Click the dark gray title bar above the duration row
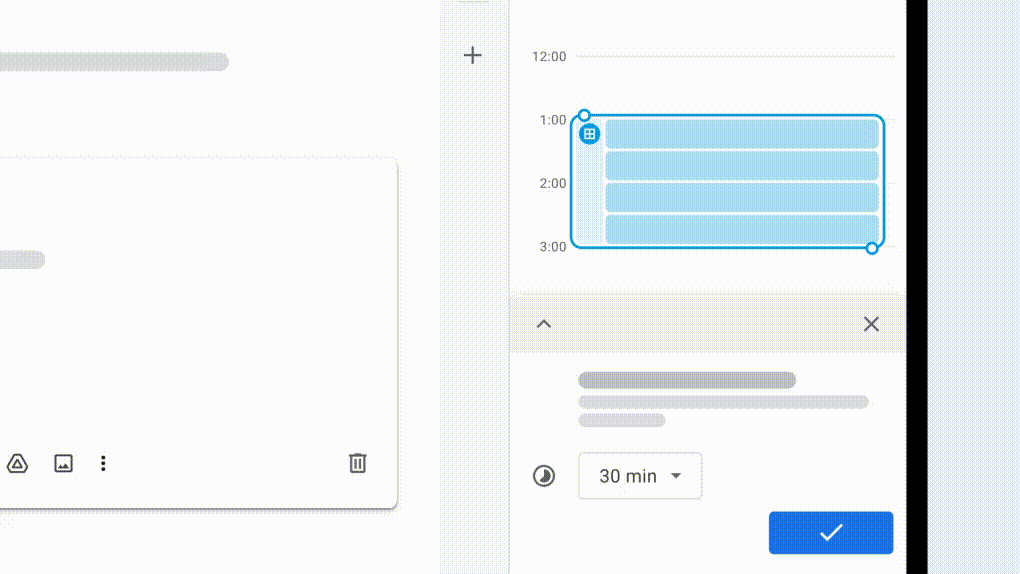Screen dimensions: 1020x574 pos(687,380)
